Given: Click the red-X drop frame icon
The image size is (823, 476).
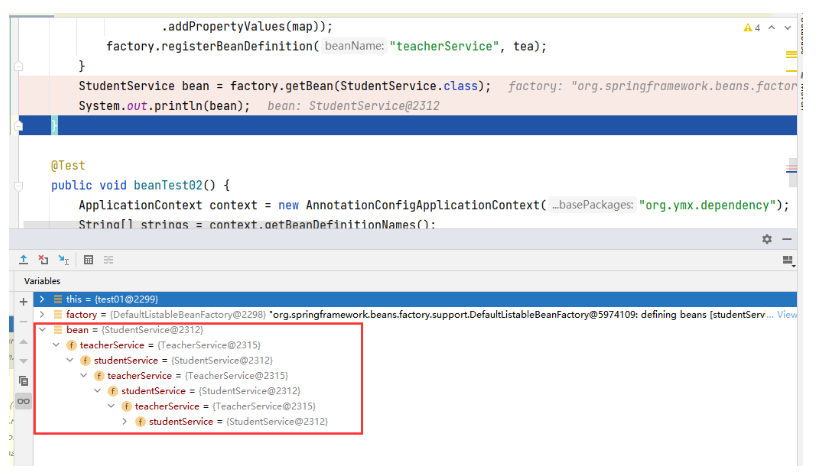Looking at the screenshot, I should (x=43, y=260).
